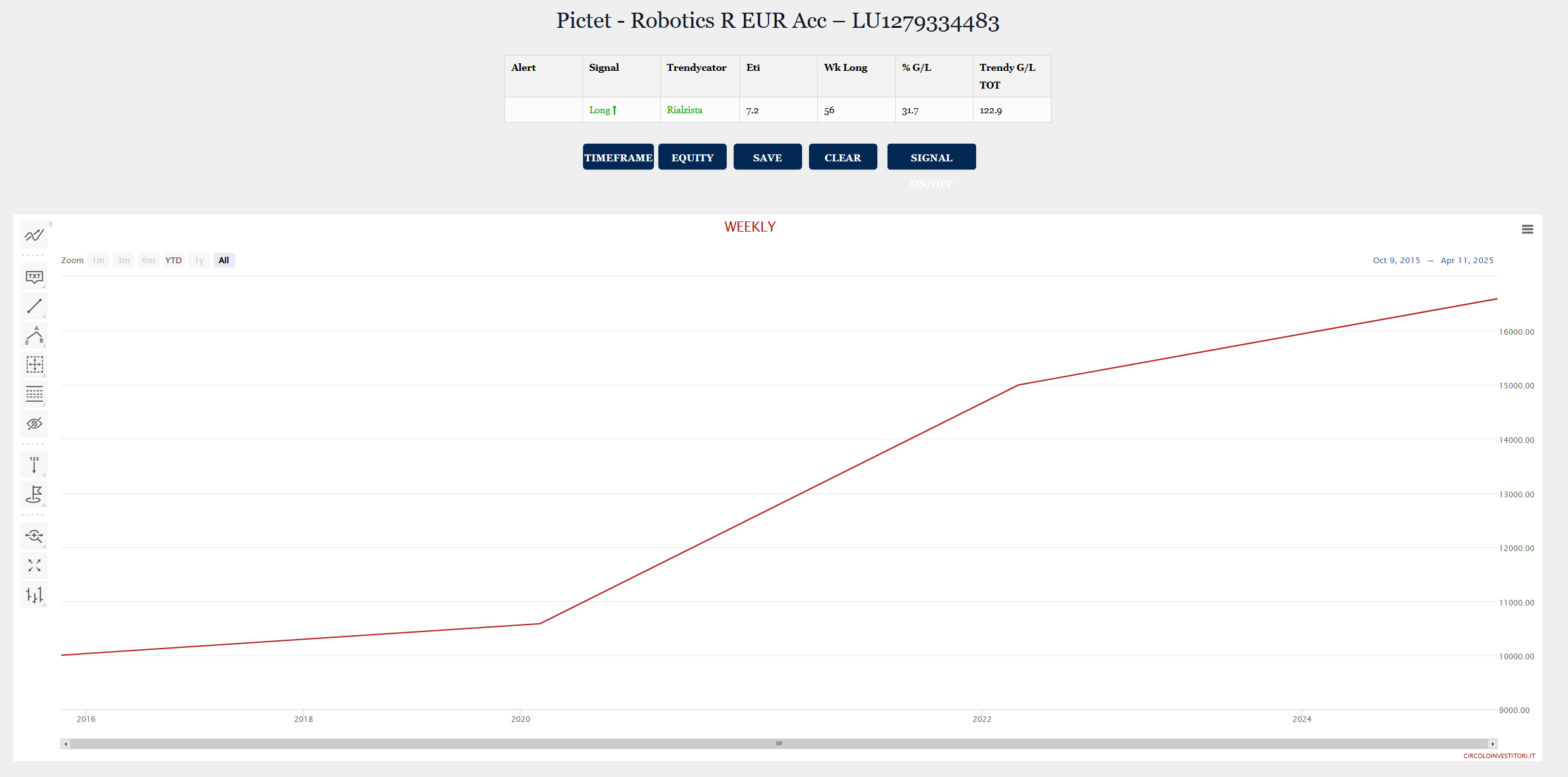Select the crooked line A-B tool
1568x777 pixels.
tap(34, 335)
